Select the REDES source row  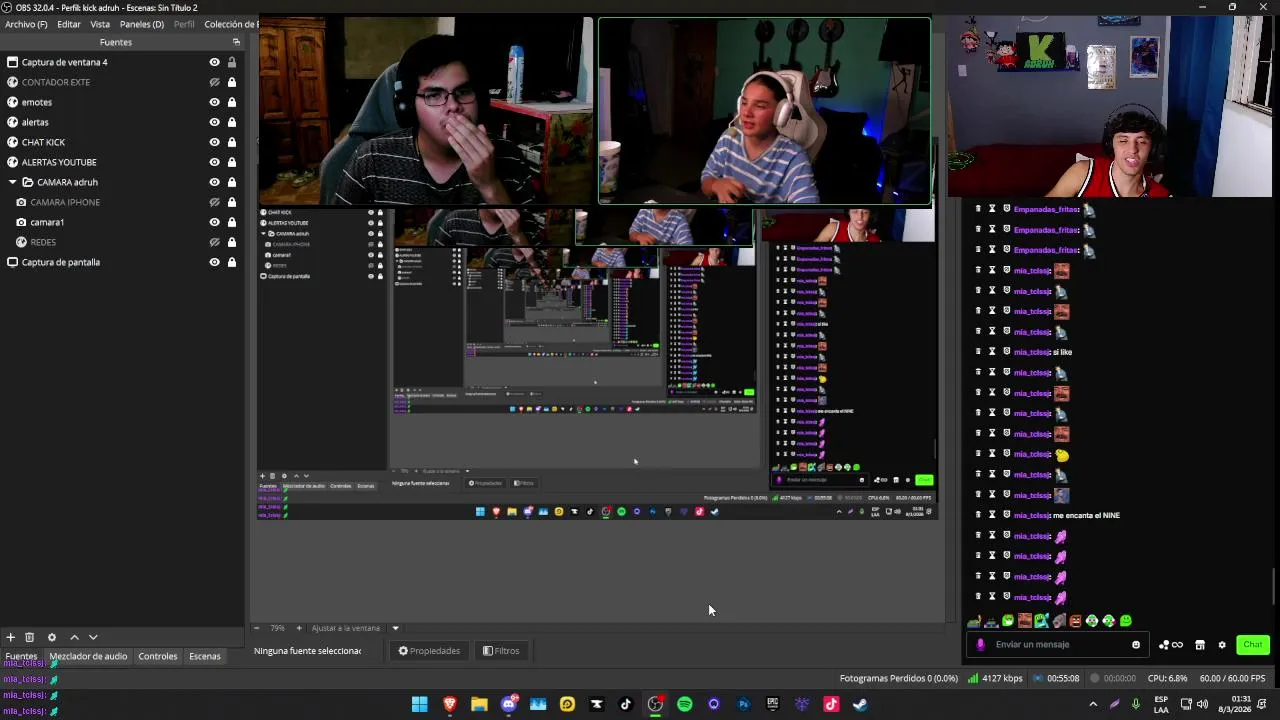122,242
